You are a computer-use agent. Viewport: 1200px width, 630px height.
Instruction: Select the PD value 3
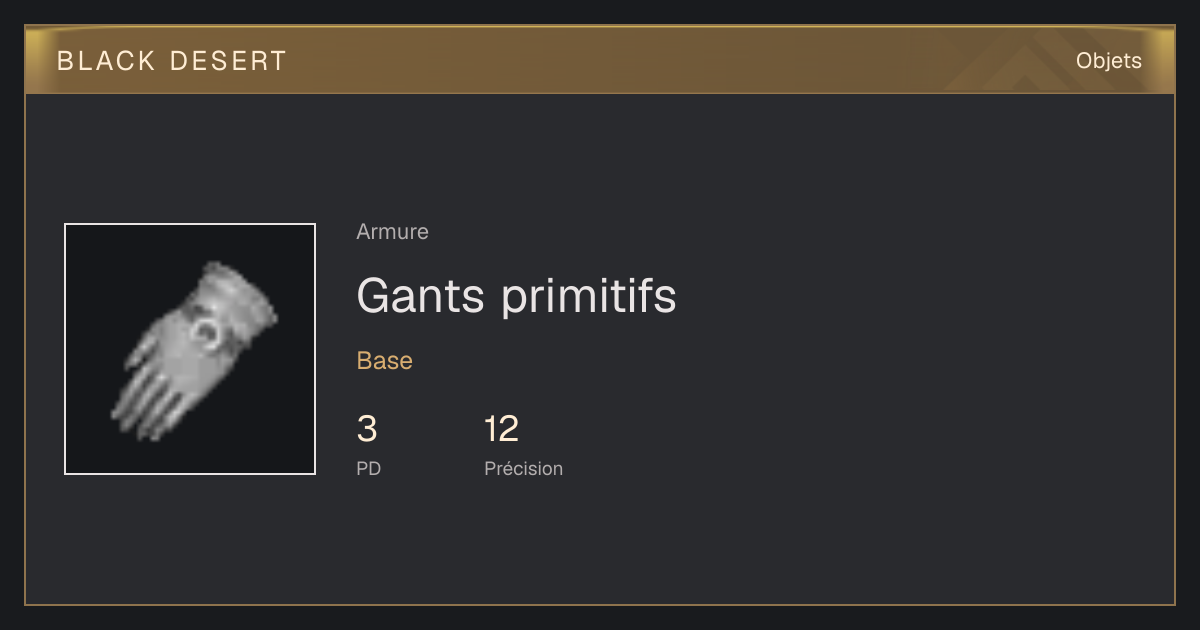click(367, 429)
